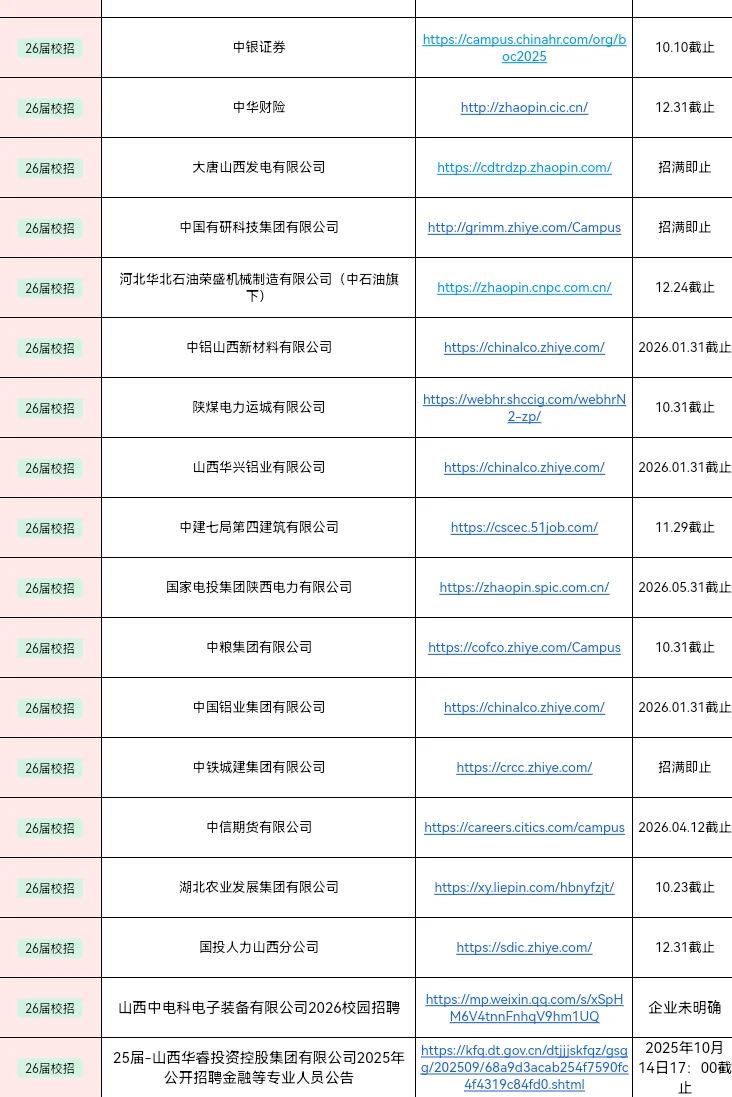Click the 国家电投集团陕西电力有限公司 cell
The width and height of the screenshot is (732, 1097).
pos(259,588)
